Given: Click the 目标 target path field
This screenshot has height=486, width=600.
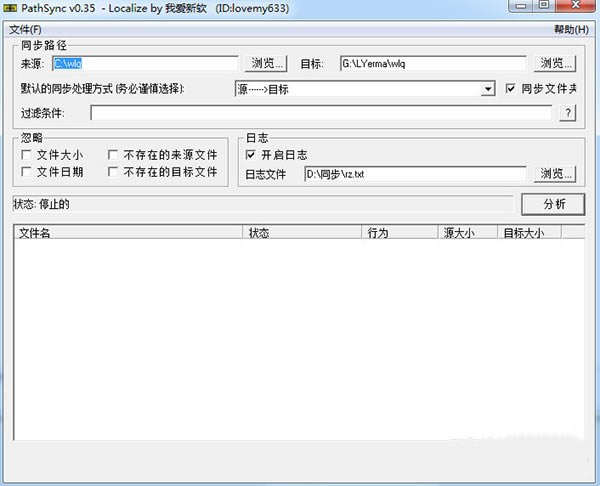Looking at the screenshot, I should point(433,64).
